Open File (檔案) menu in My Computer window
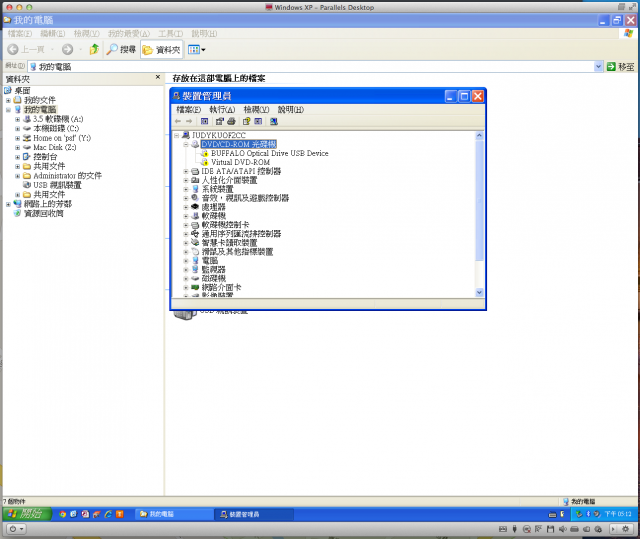Screen dimensions: 640x539 pyautogui.click(x=20, y=33)
